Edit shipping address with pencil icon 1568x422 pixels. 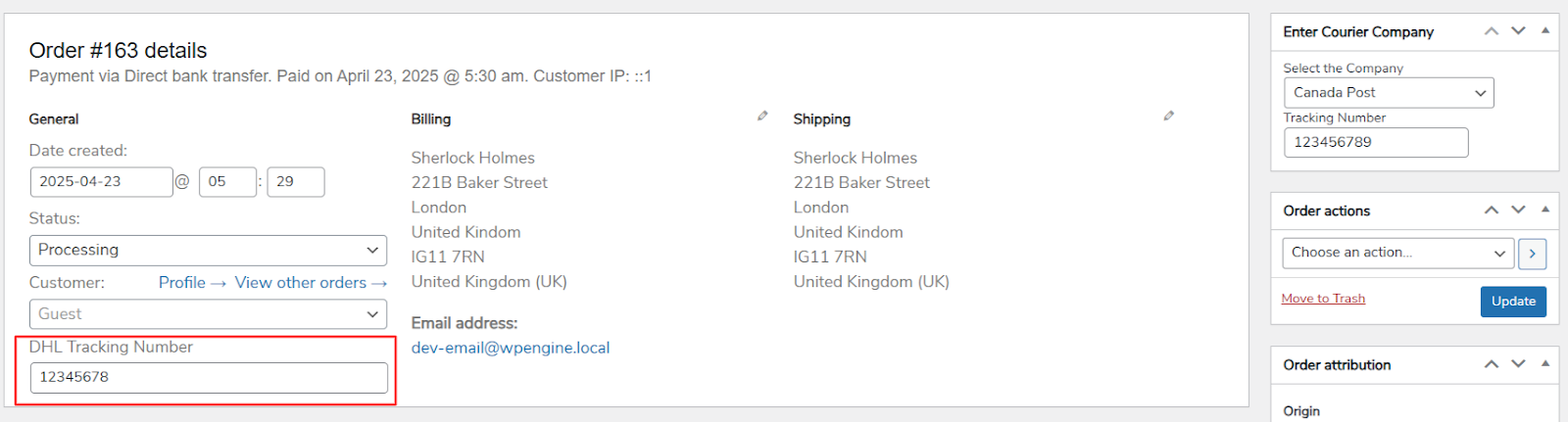[1168, 116]
